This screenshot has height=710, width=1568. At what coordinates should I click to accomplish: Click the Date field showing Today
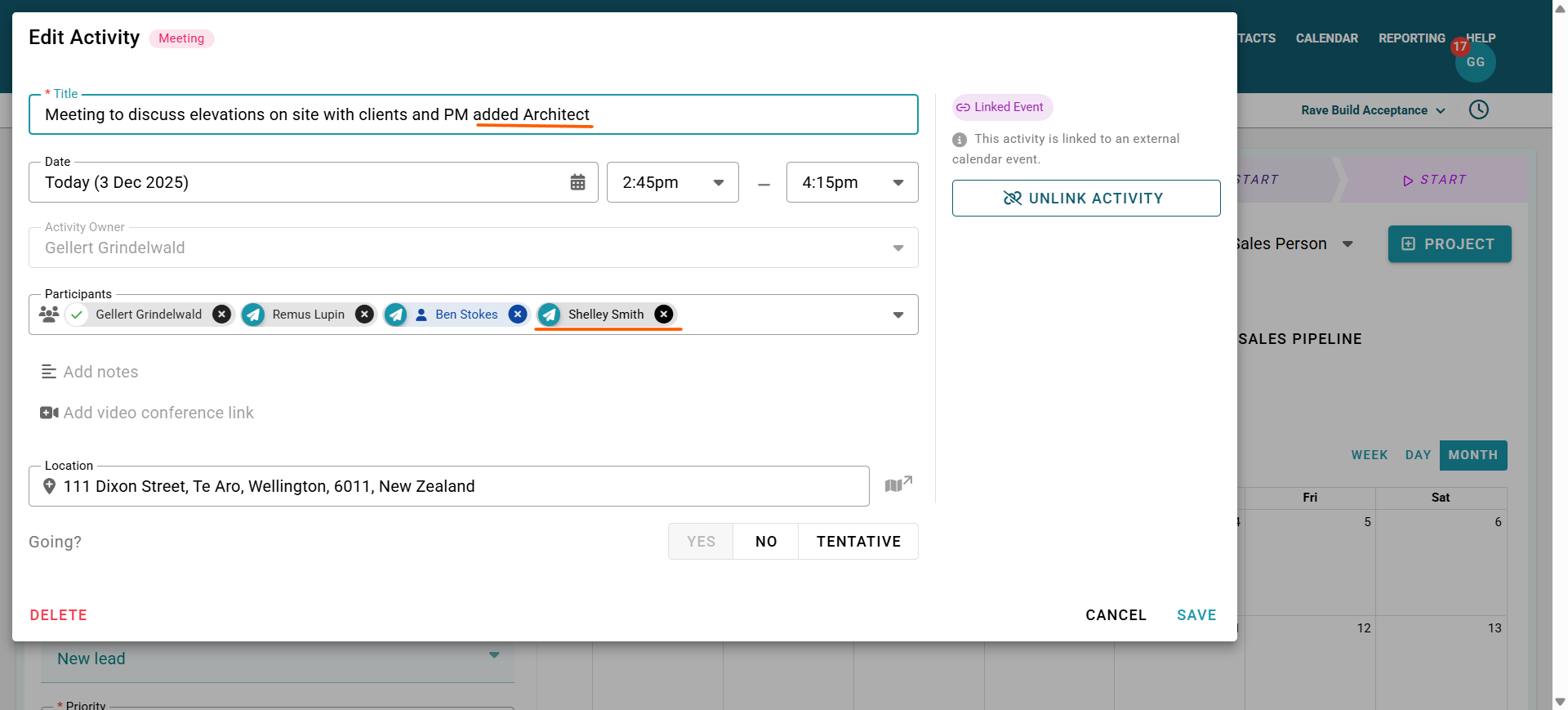313,182
